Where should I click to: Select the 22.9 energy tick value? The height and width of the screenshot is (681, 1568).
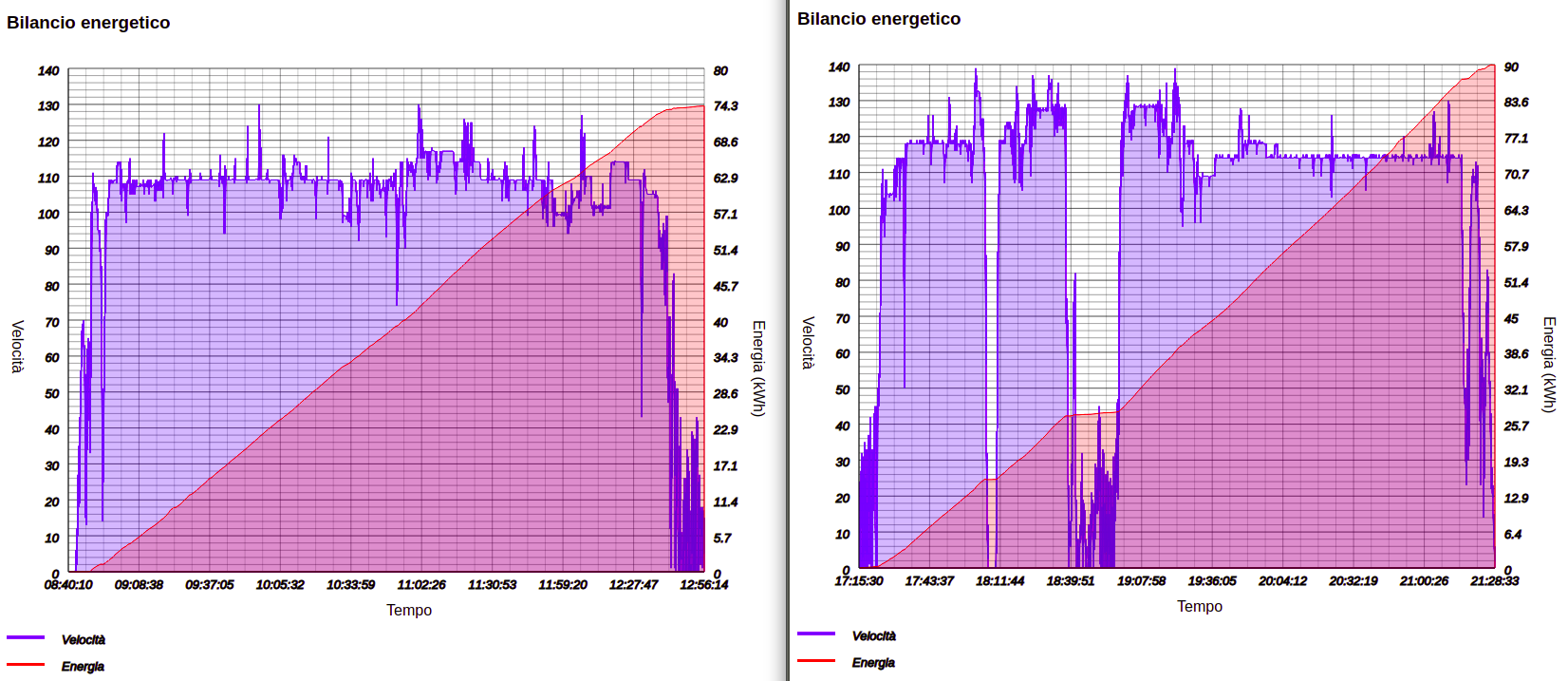pos(726,430)
